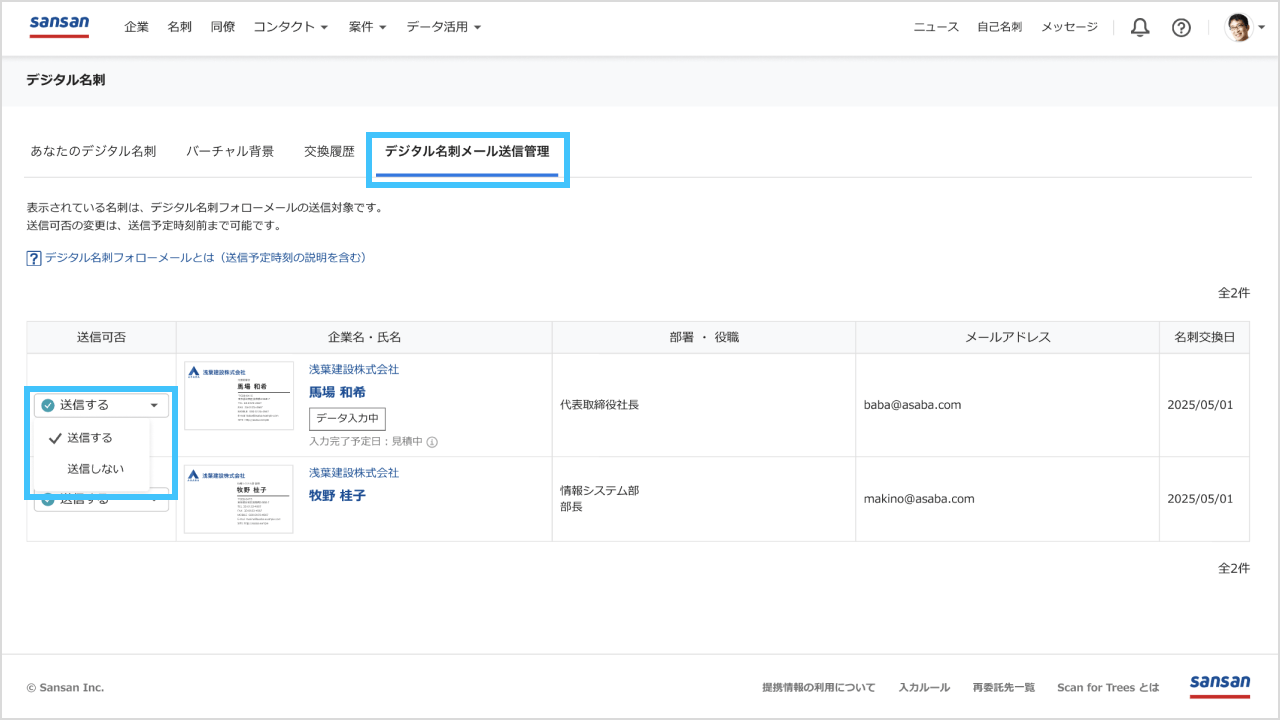
Task: Open the help question mark icon
Action: [x=1181, y=28]
